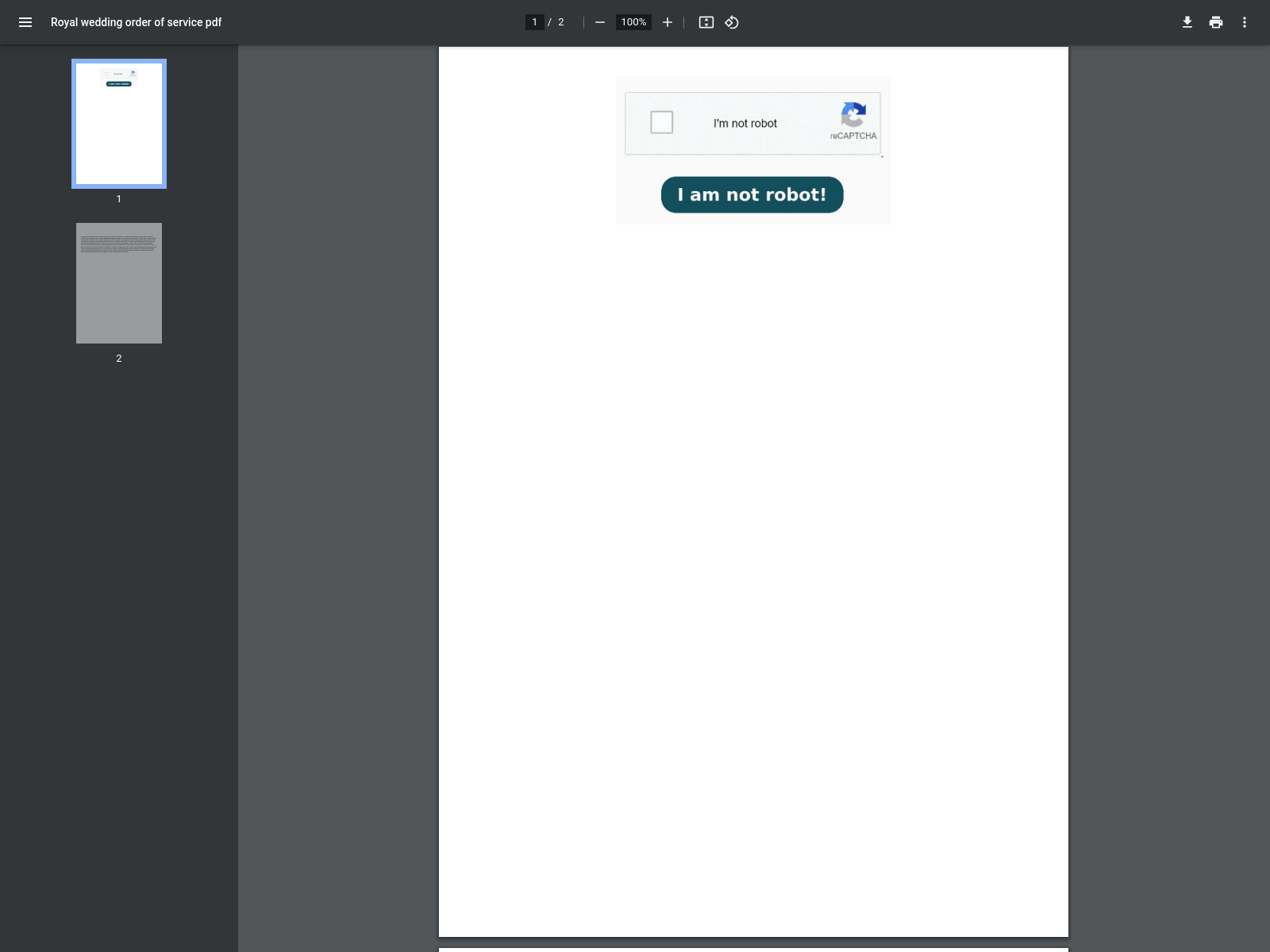This screenshot has height=952, width=1270.
Task: Zoom out with the minus icon
Action: click(600, 22)
